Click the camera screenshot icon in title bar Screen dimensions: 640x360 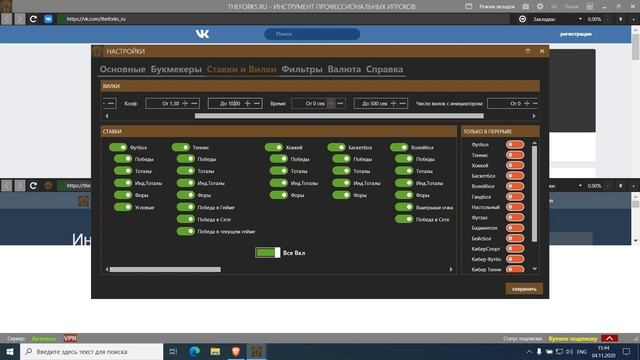[526, 7]
